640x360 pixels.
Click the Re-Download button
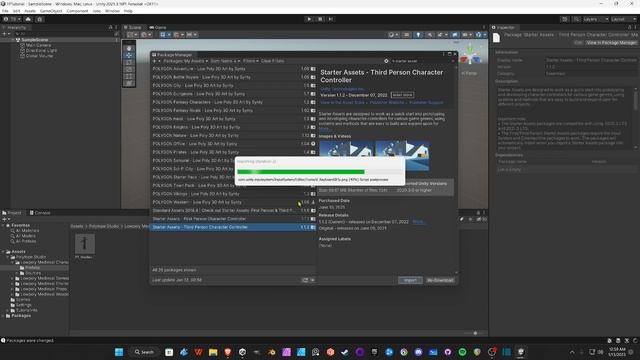(x=440, y=280)
